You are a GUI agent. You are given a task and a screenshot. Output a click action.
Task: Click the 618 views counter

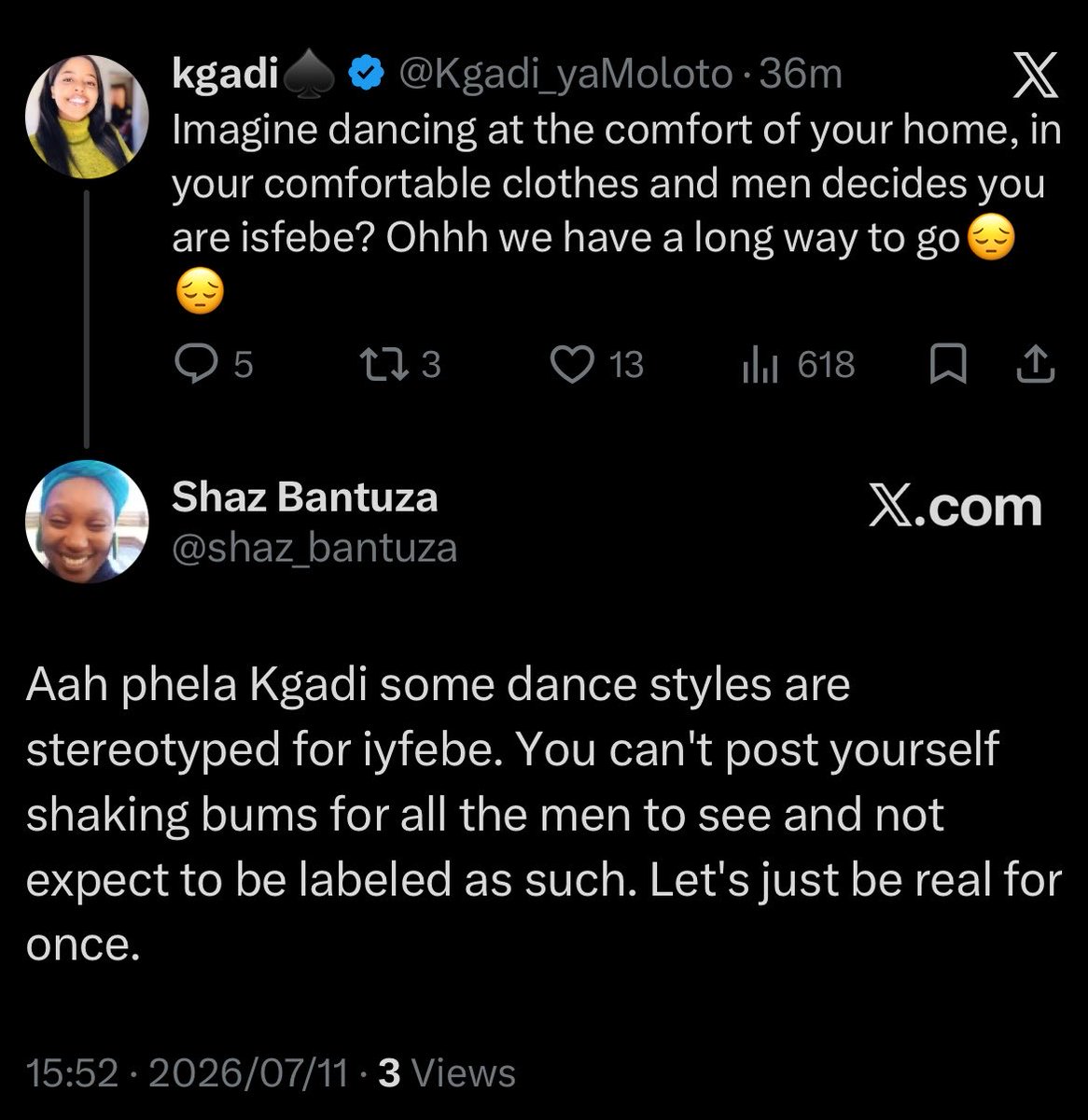826,365
